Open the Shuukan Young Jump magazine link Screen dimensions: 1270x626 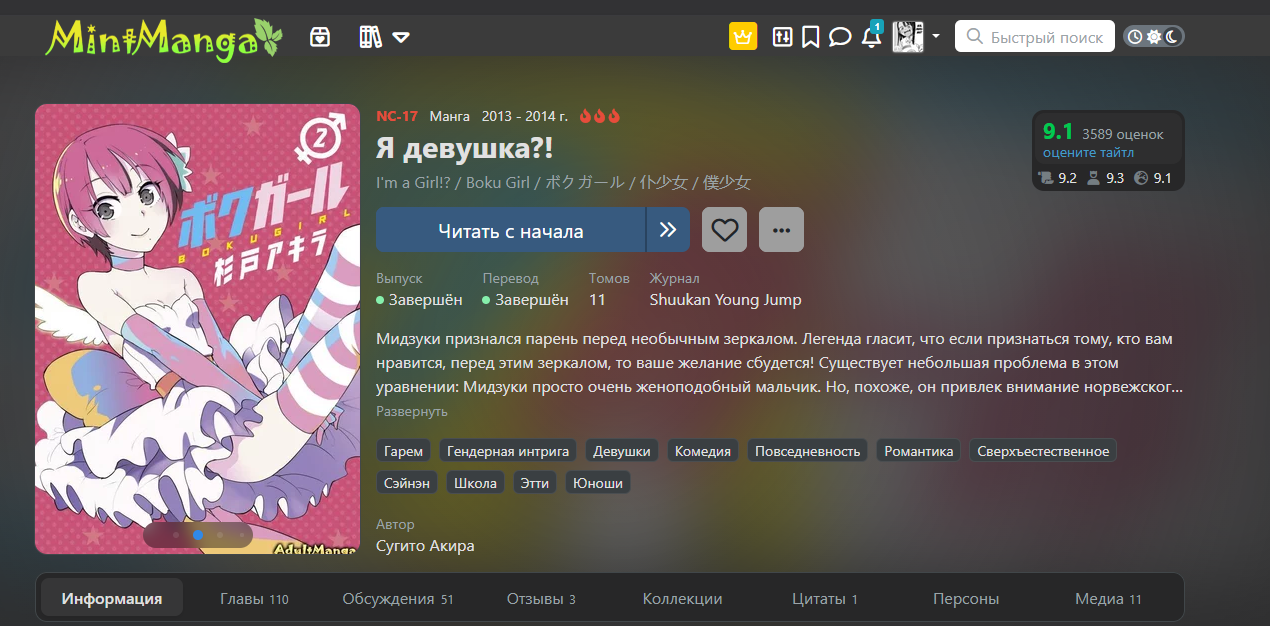725,299
